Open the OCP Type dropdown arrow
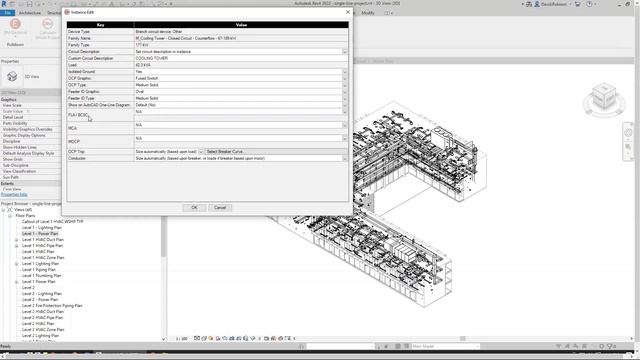The image size is (640, 360). [345, 85]
